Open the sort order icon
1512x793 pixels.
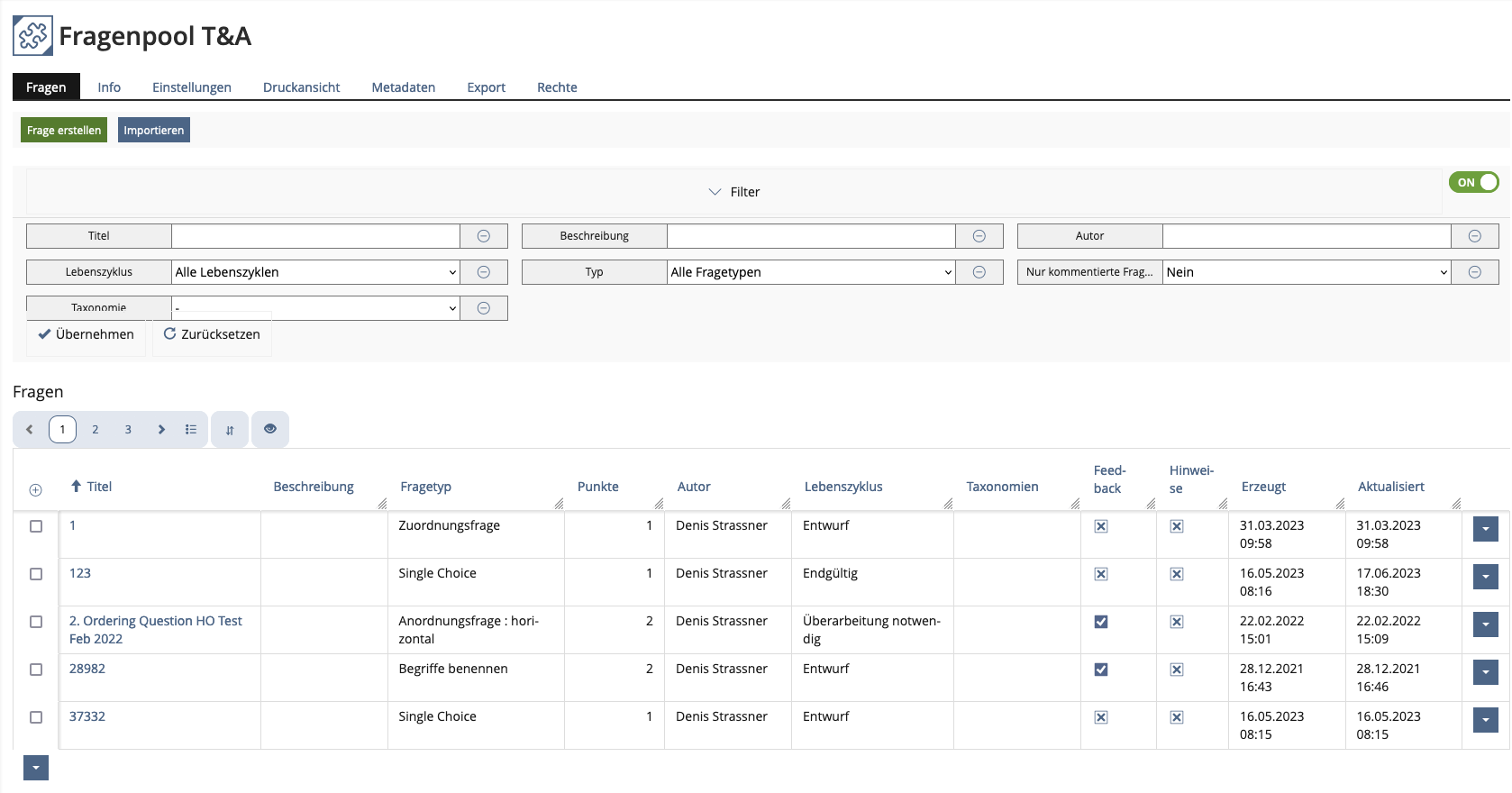click(230, 430)
